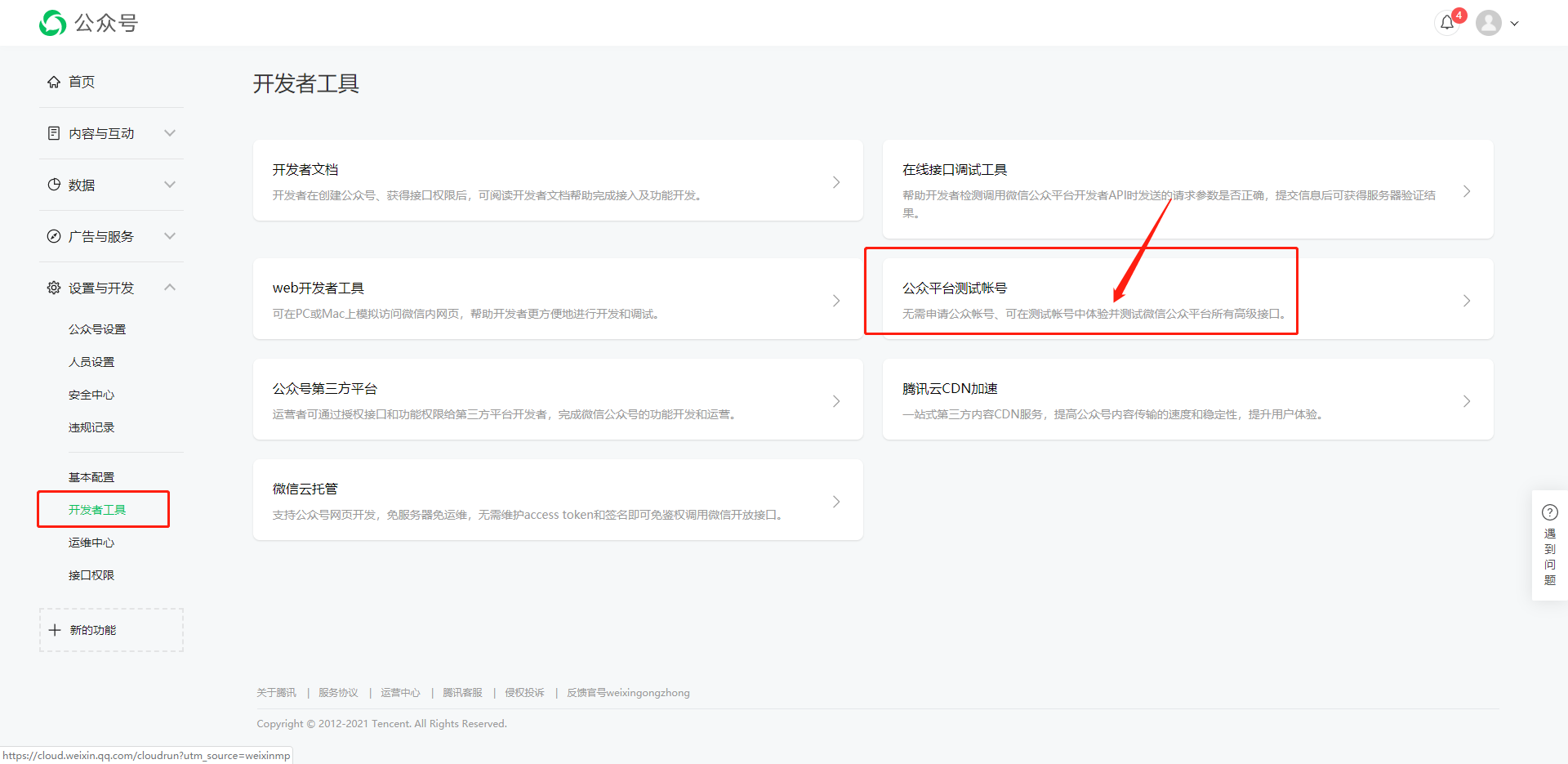Open 违规记录 in the sidebar

point(91,427)
